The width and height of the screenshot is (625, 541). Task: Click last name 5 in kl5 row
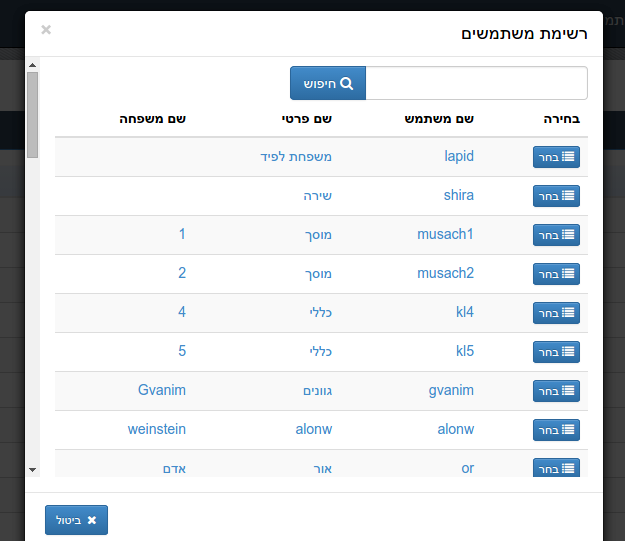(182, 351)
